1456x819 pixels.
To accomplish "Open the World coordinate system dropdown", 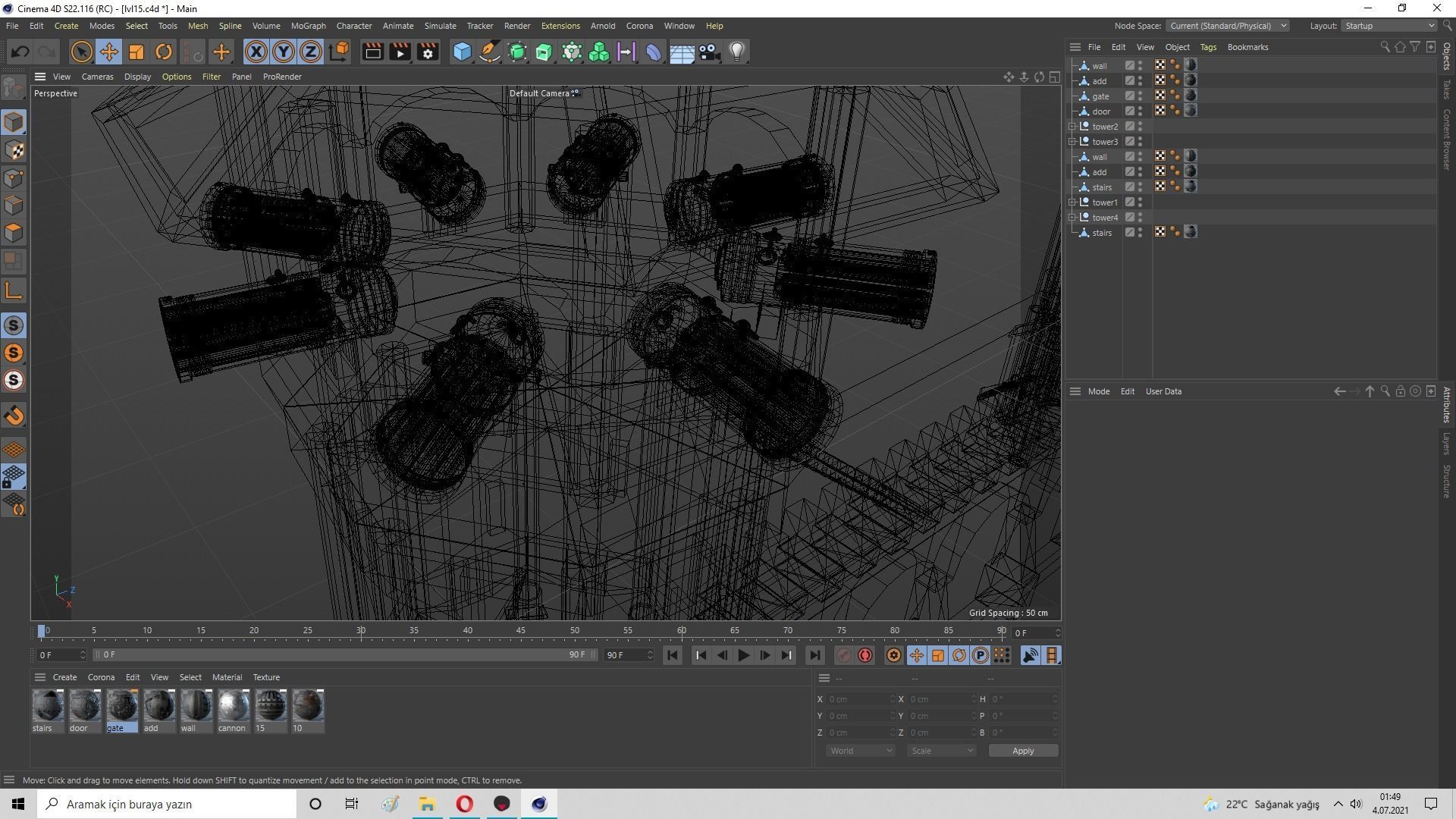I will coord(860,751).
